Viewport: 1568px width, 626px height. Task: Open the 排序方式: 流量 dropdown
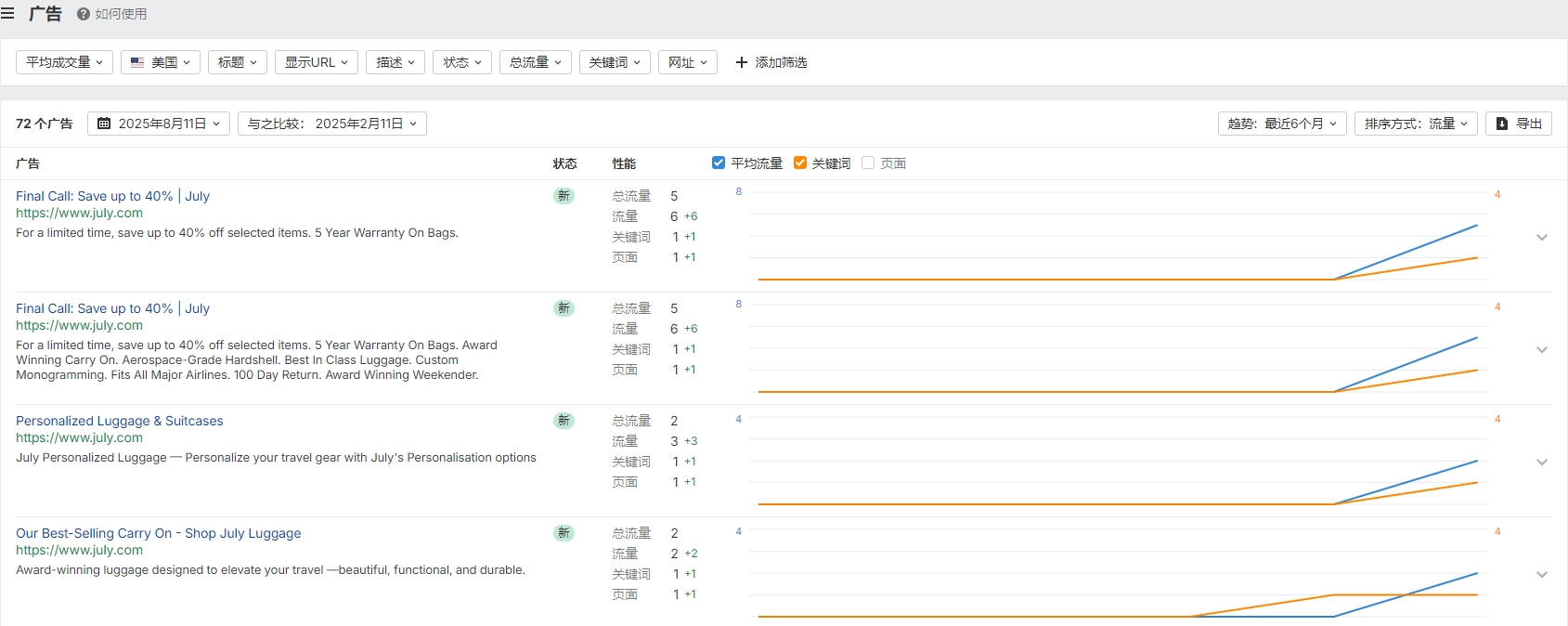pos(1416,124)
